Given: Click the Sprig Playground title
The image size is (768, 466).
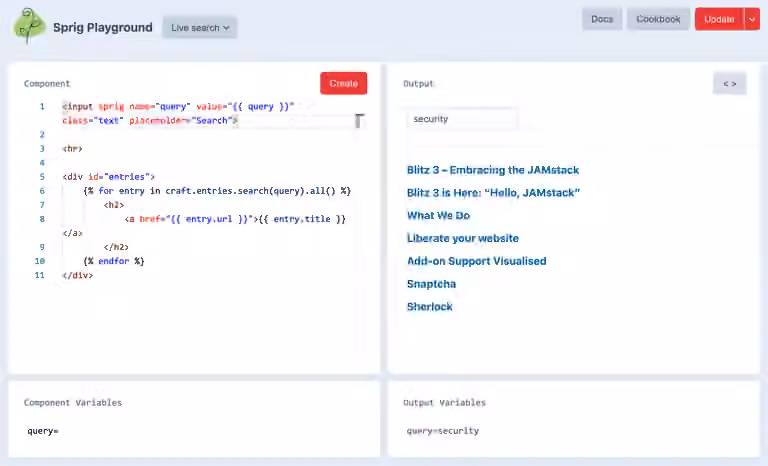Looking at the screenshot, I should click(103, 27).
